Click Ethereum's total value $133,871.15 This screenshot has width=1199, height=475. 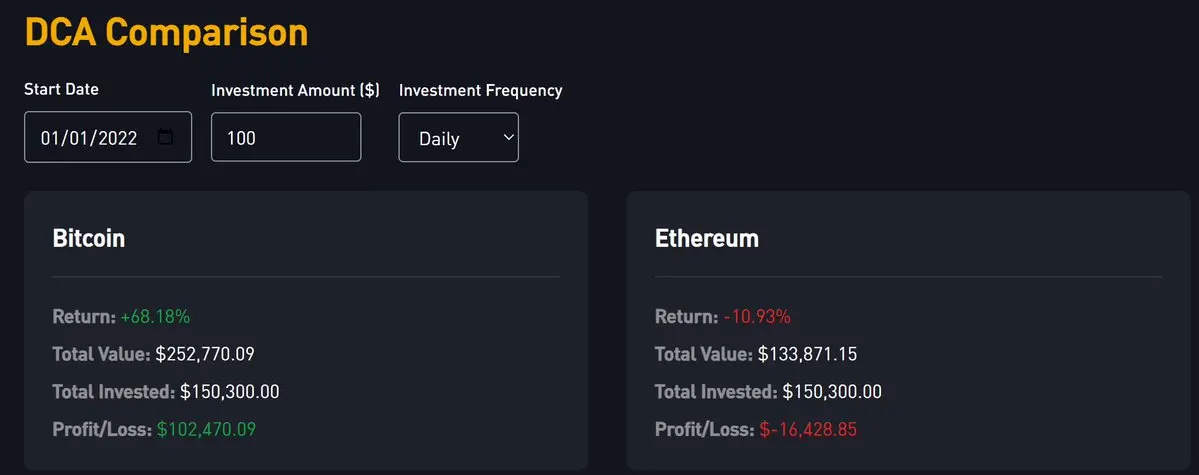807,354
